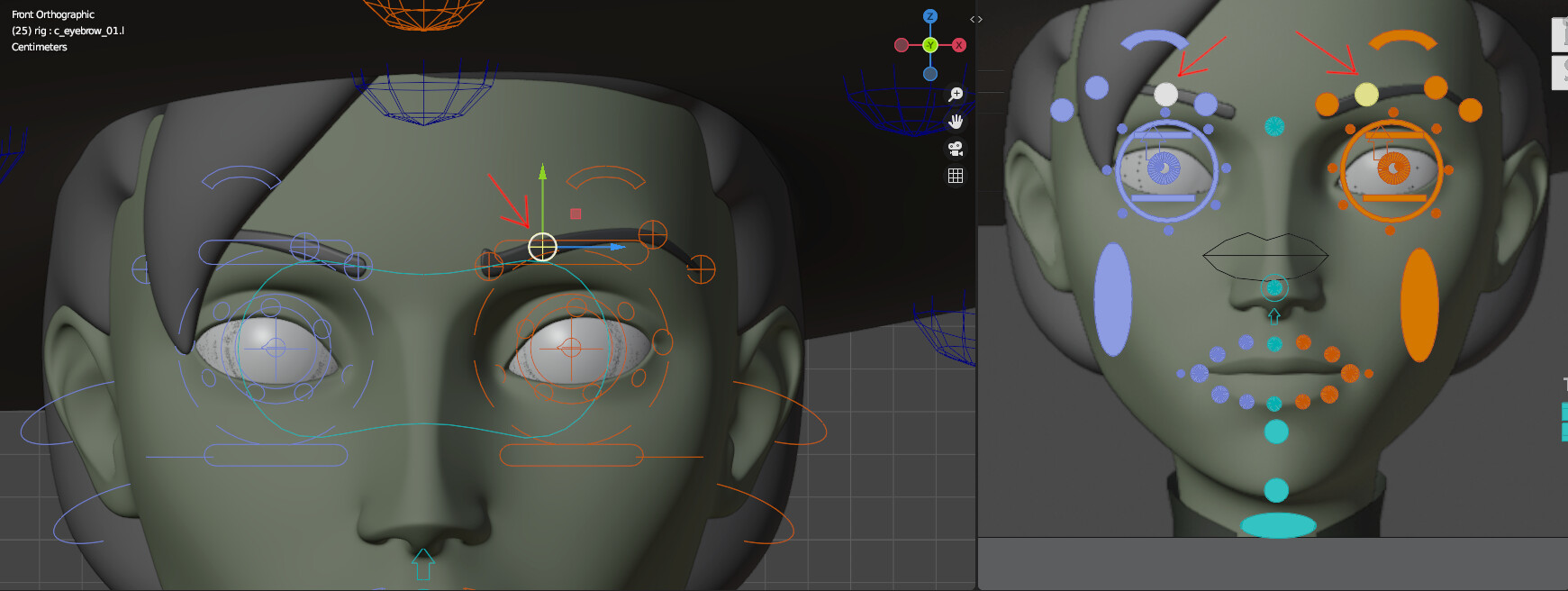Click the negative Z axis gizmo circle
This screenshot has height=591, width=1568.
point(930,74)
